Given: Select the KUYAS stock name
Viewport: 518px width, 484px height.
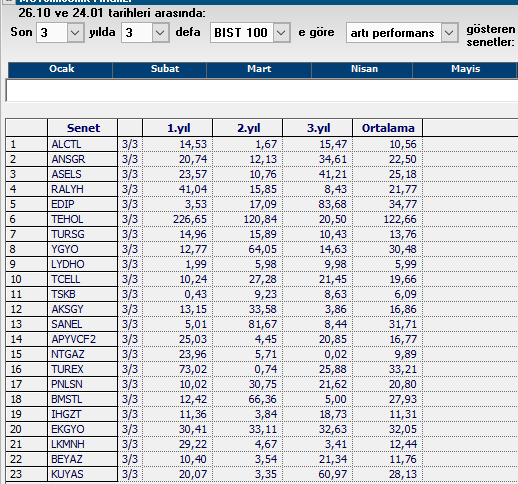Looking at the screenshot, I should 67,474.
